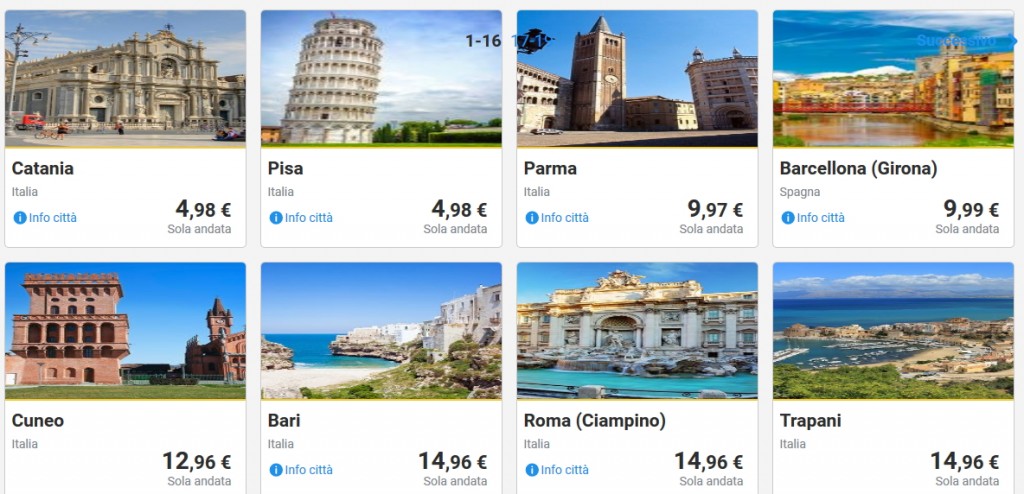Open the Barcellona (Girona) destination title
Screen dimensions: 1024x494
pyautogui.click(x=858, y=168)
